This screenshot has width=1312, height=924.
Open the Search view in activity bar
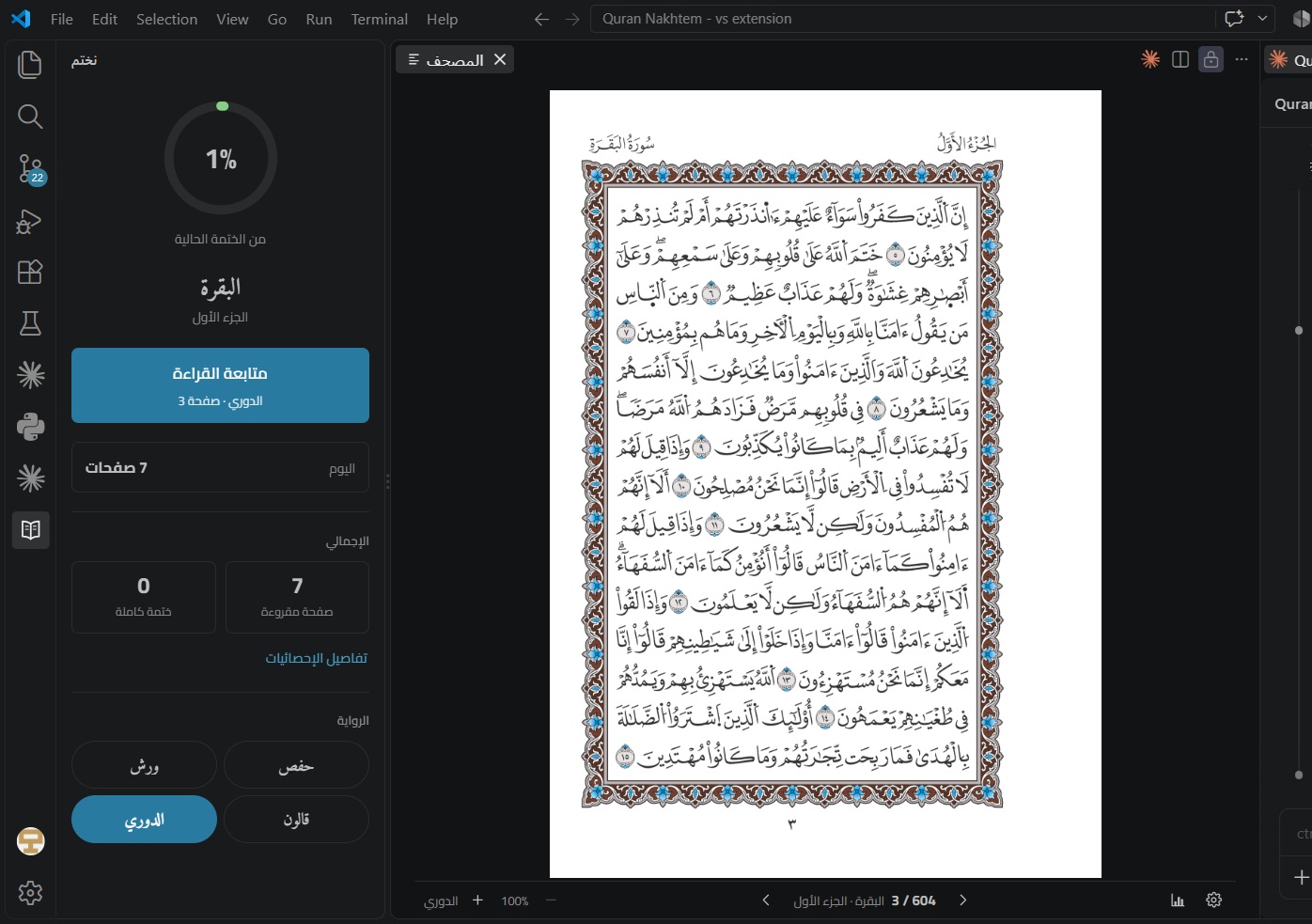(x=30, y=117)
